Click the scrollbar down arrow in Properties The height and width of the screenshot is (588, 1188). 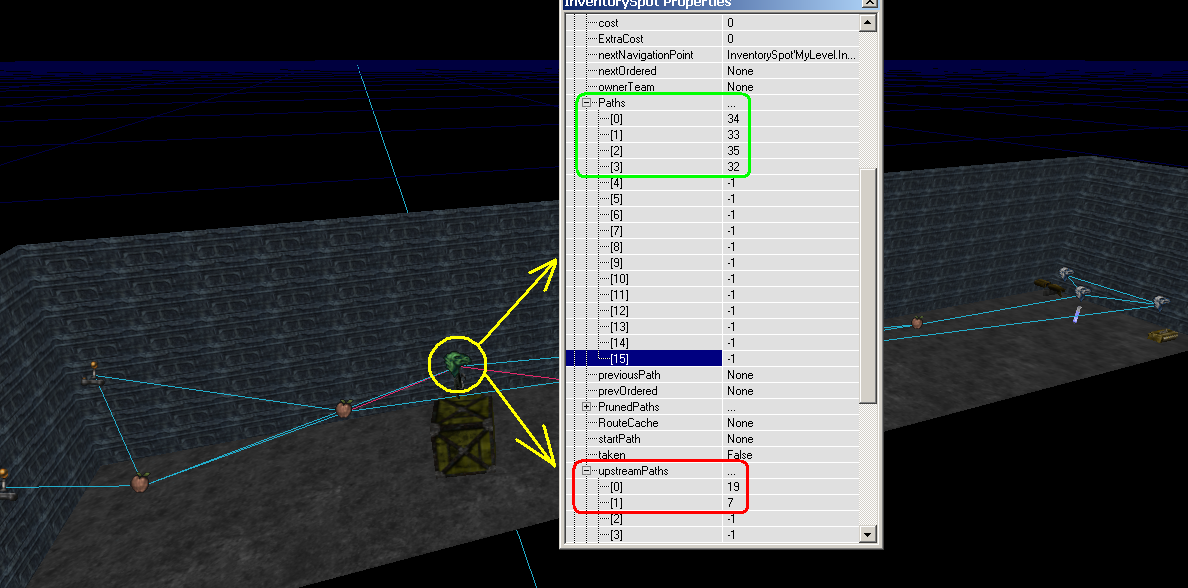coord(868,534)
